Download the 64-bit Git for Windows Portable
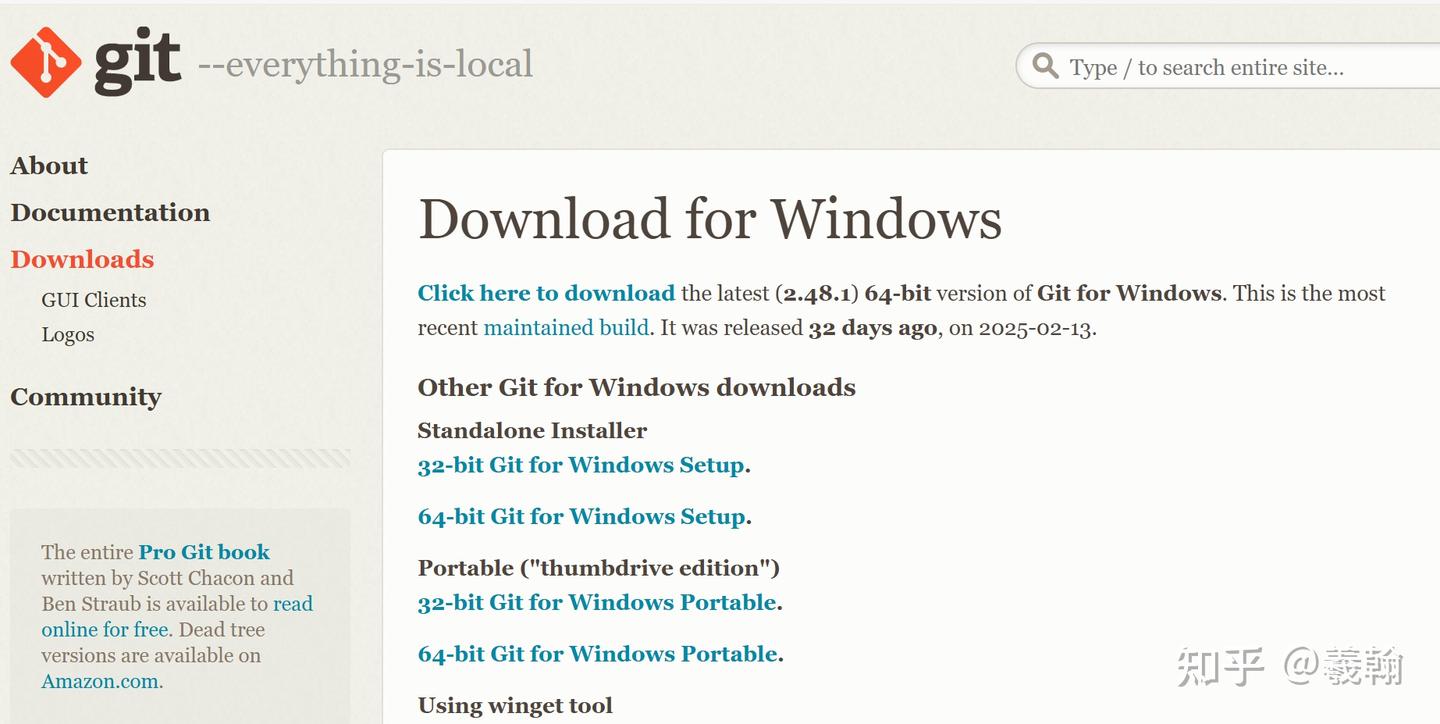Image resolution: width=1440 pixels, height=724 pixels. click(x=596, y=653)
